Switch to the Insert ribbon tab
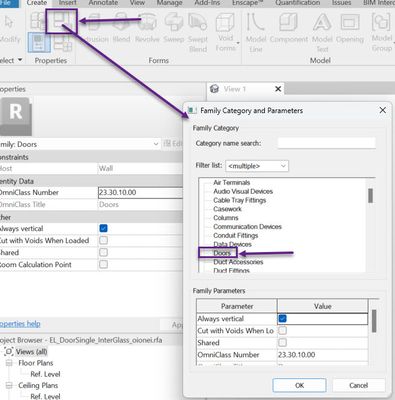395x400 pixels. (68, 3)
